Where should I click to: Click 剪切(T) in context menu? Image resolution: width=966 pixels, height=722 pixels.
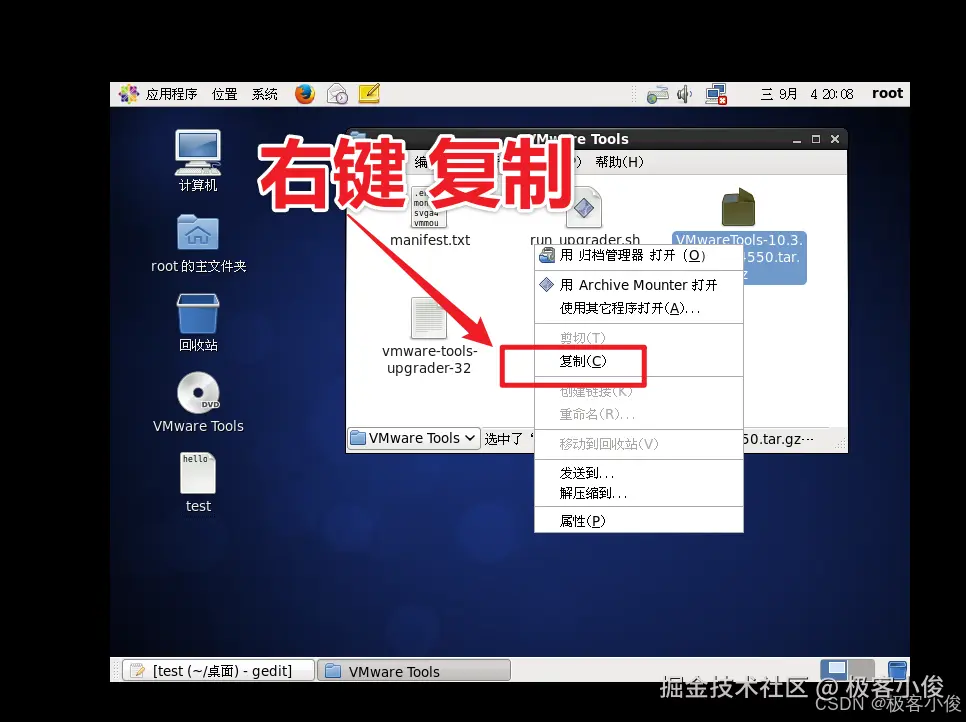coord(638,338)
